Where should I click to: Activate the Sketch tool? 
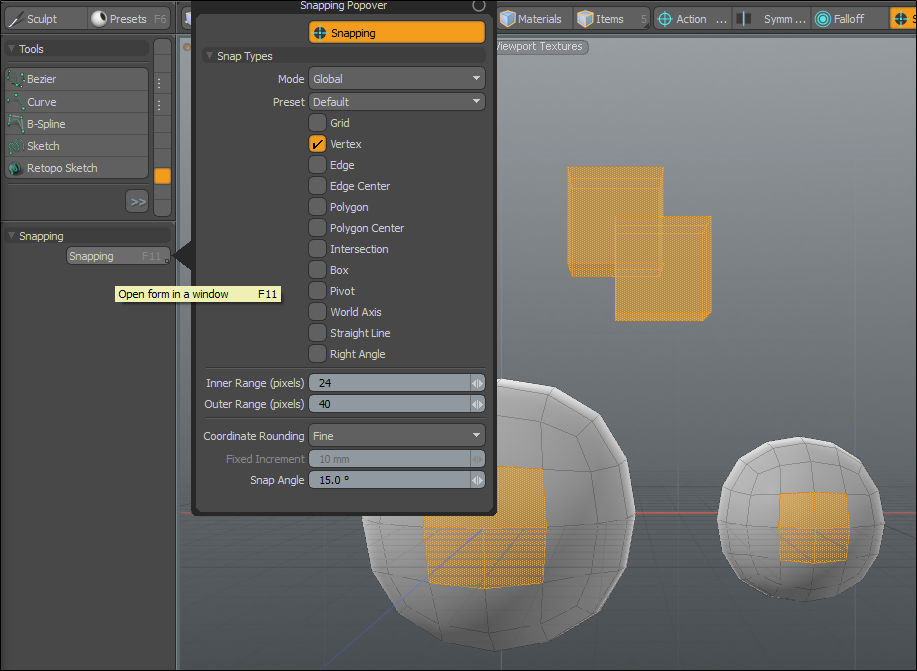[x=76, y=146]
